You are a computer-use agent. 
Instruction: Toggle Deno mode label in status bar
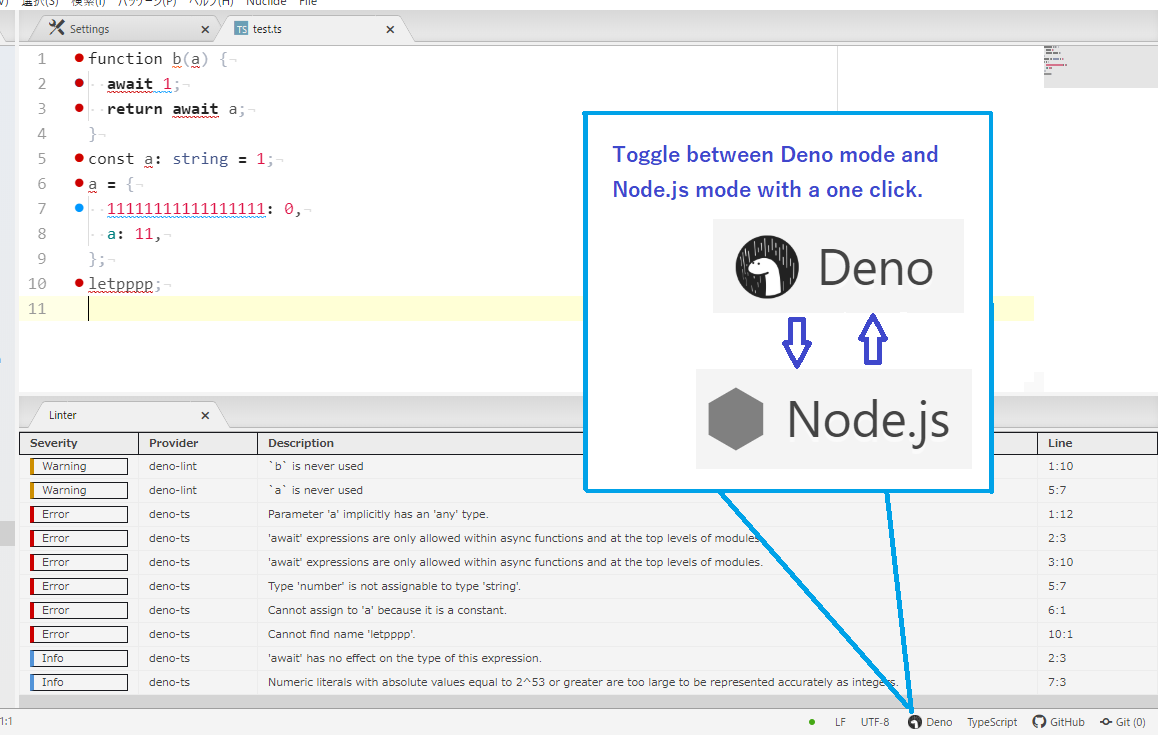(939, 722)
